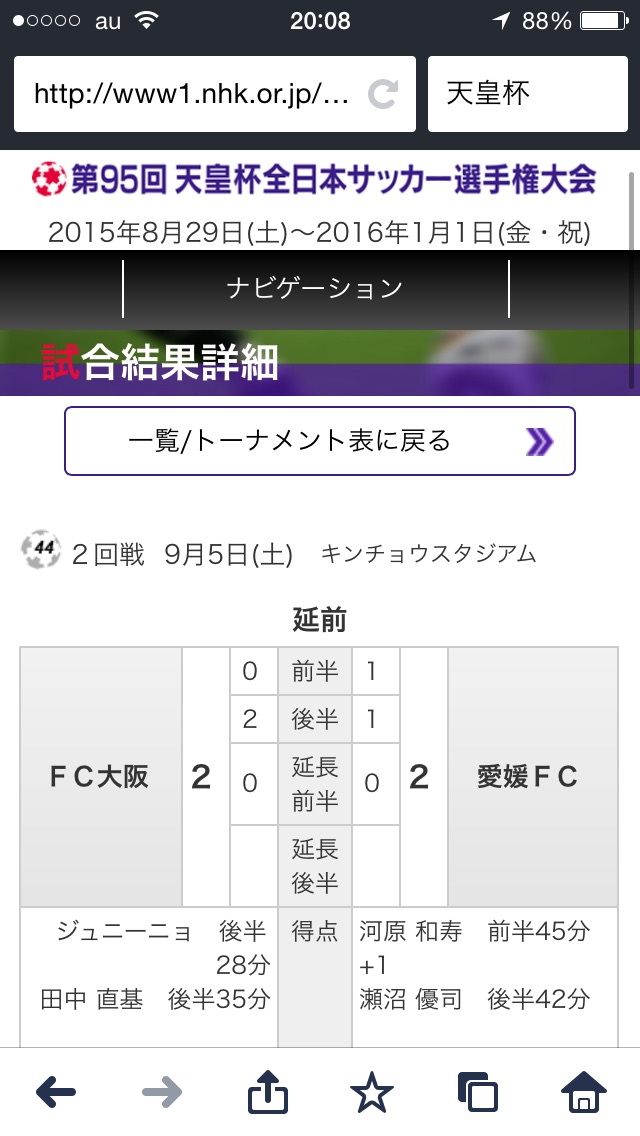Viewport: 640px width, 1136px height.
Task: Go to the home page icon
Action: [584, 1092]
